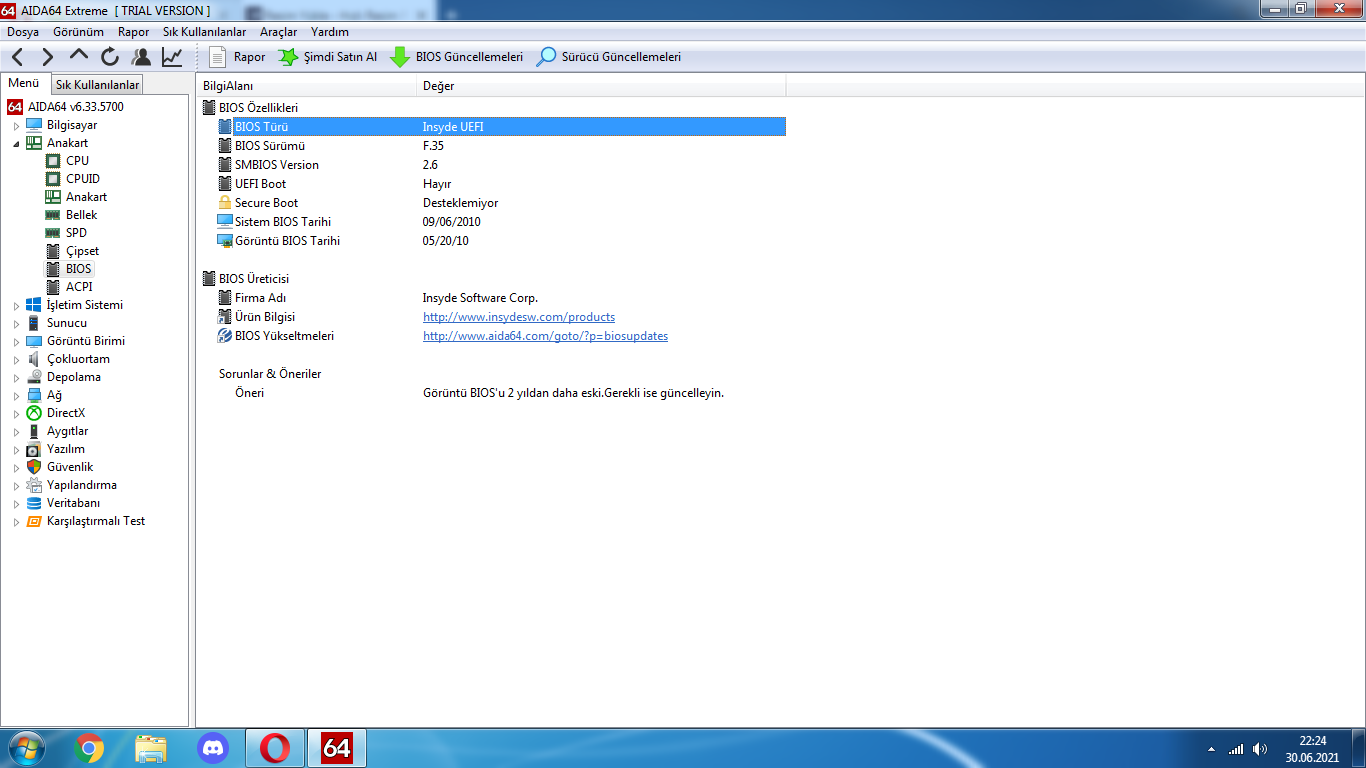Click the Veritabanı database icon
The image size is (1366, 768).
click(34, 503)
